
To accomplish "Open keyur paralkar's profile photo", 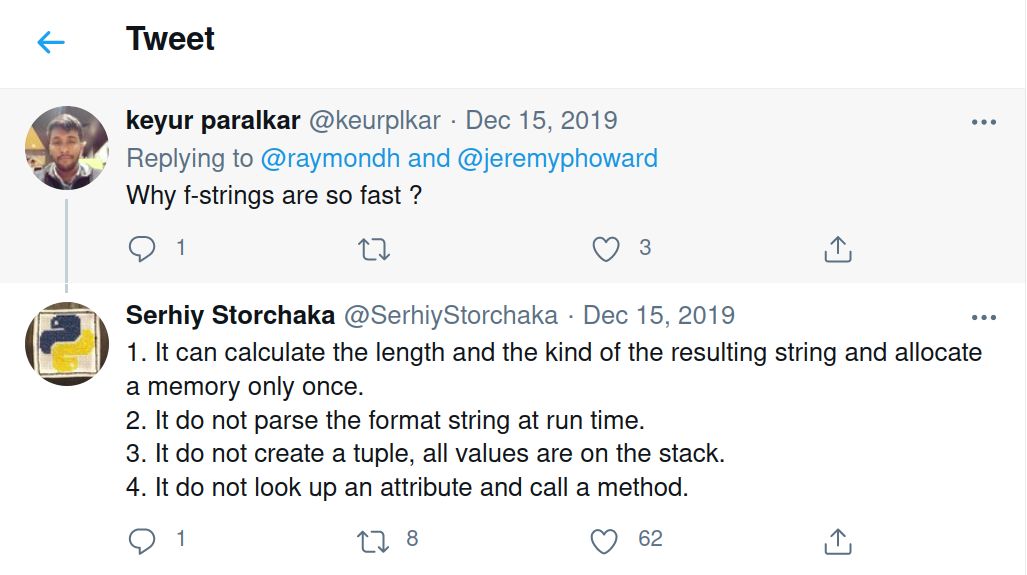I will click(x=67, y=148).
